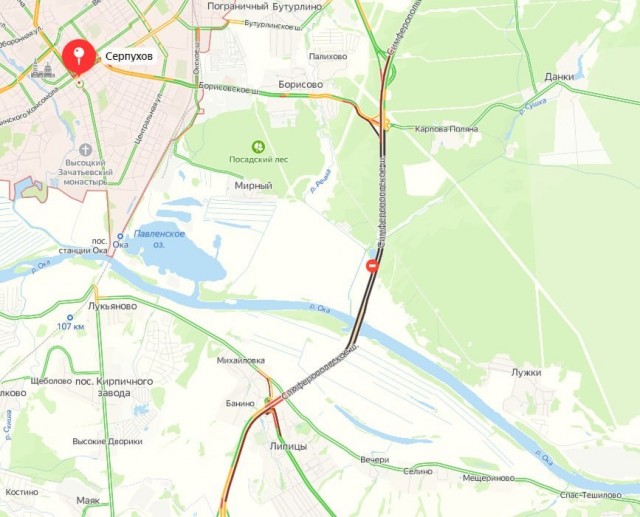Click the Высокие Дворики label
This screenshot has width=640, height=517.
(x=107, y=442)
